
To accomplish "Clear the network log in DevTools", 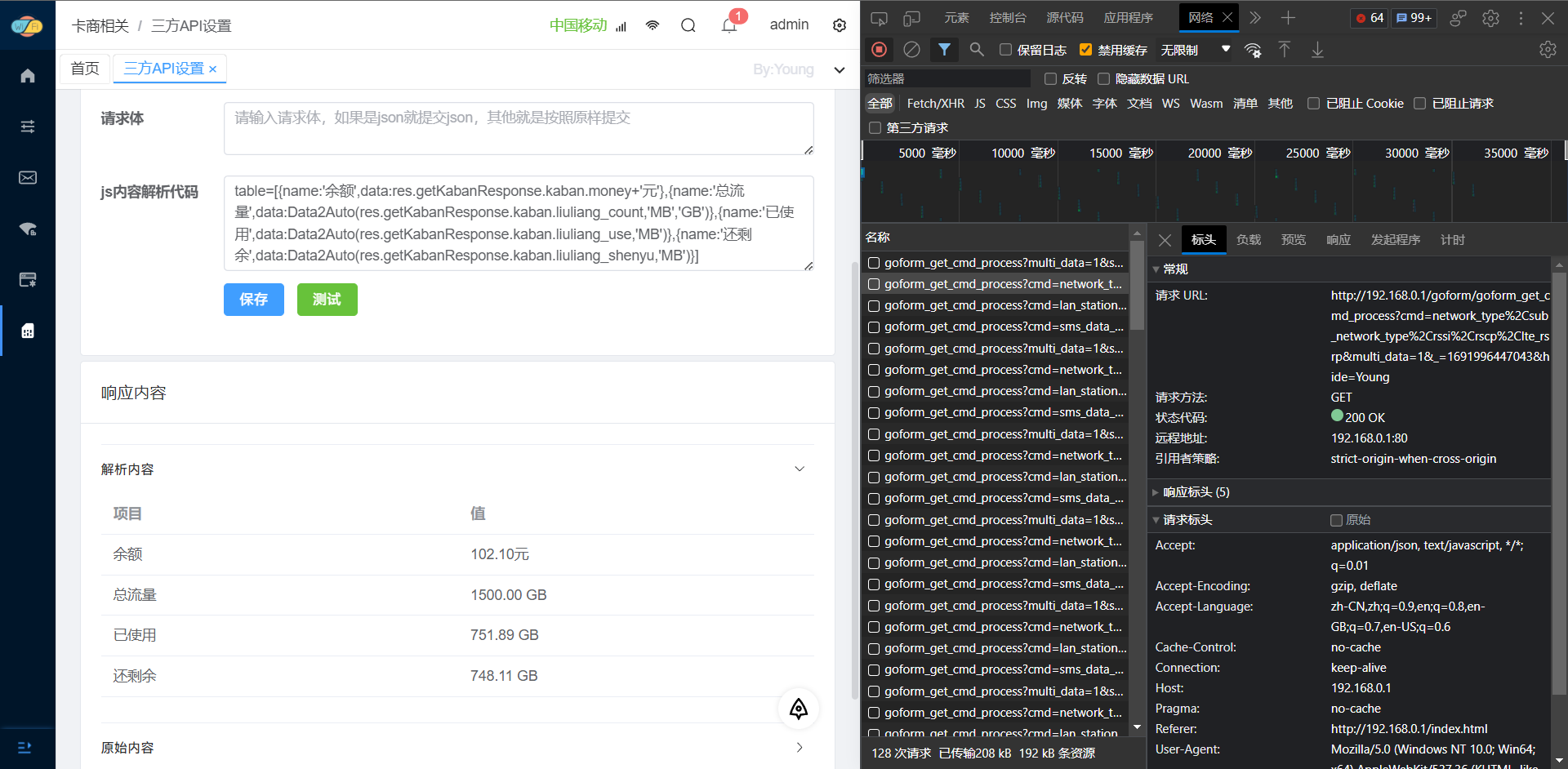I will (x=912, y=50).
